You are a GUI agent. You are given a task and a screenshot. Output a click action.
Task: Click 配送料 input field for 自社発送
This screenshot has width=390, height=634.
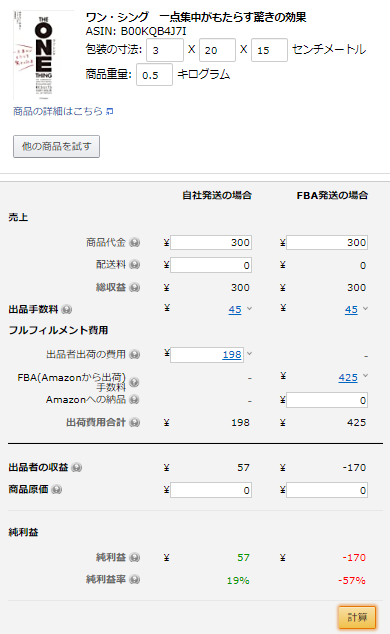click(x=211, y=265)
